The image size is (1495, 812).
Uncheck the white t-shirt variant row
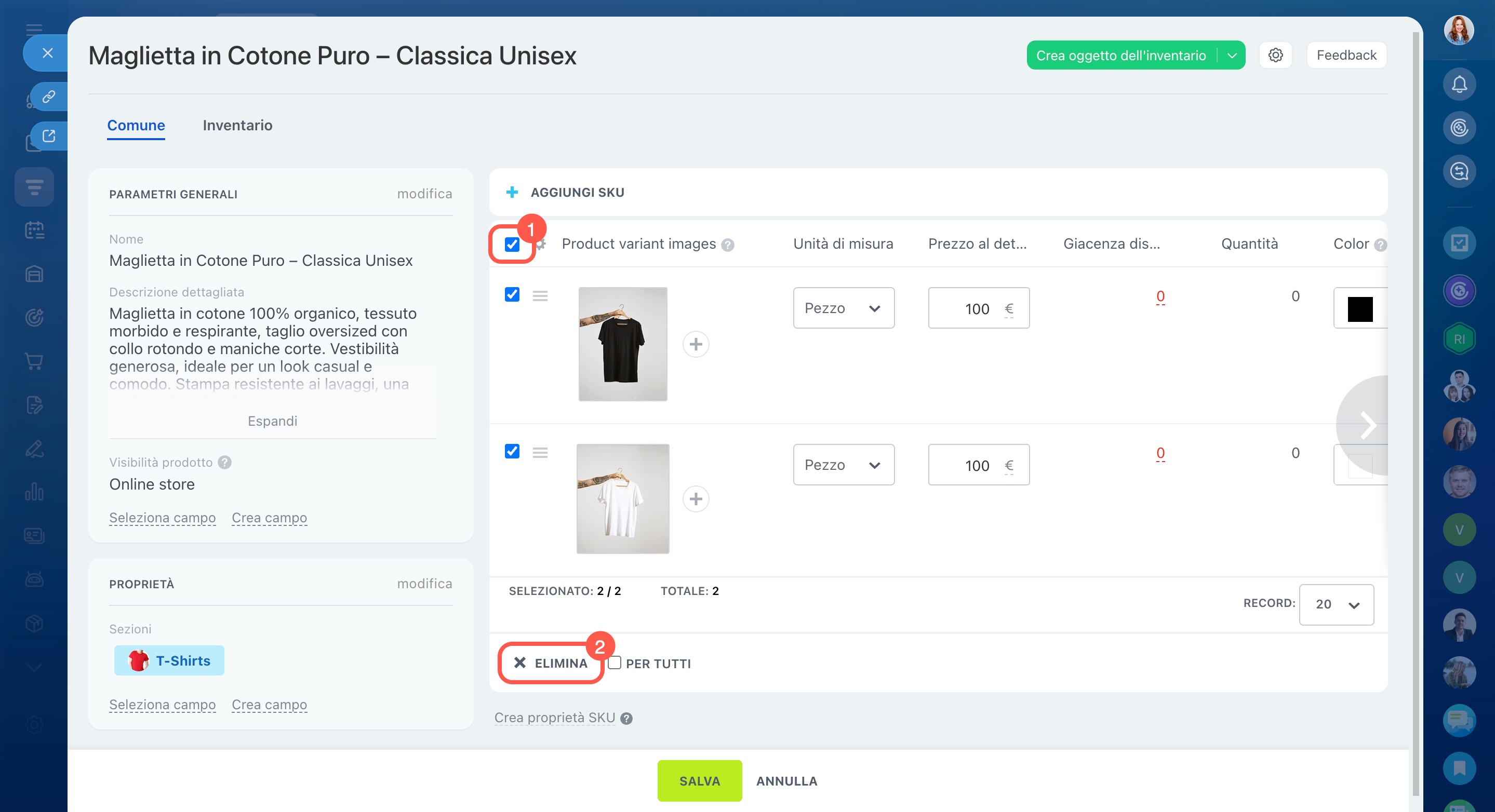click(x=512, y=451)
